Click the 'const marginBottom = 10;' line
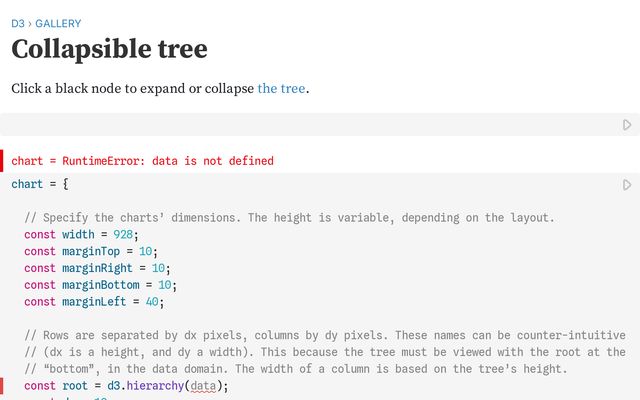This screenshot has width=640, height=400. [100, 285]
